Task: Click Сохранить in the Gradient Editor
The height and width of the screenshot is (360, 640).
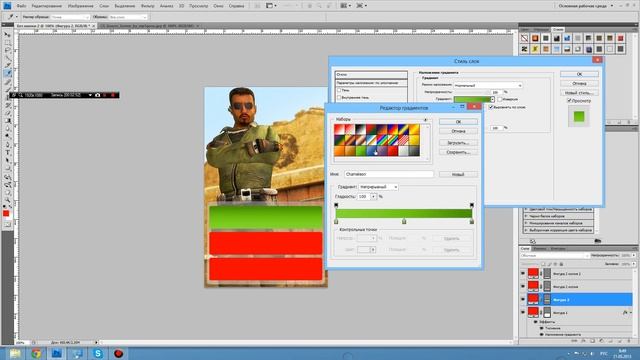Action: tap(458, 152)
